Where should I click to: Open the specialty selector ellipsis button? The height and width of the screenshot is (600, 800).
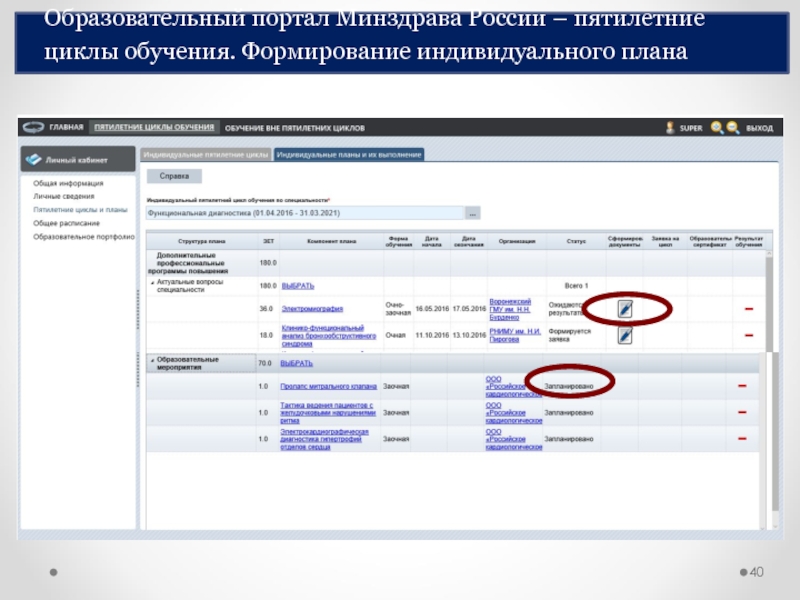(x=473, y=213)
